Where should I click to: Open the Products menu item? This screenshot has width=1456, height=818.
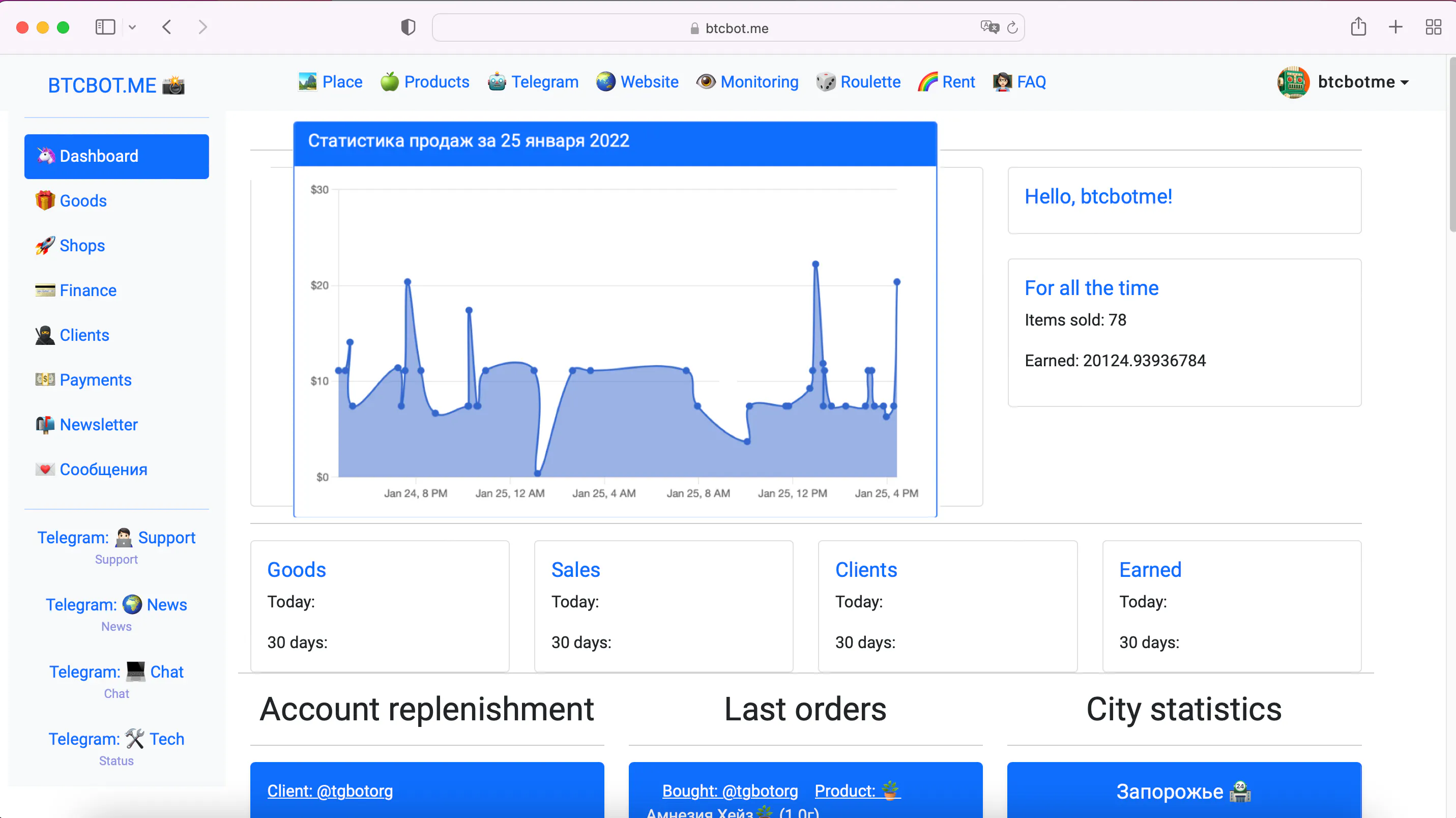coord(424,82)
